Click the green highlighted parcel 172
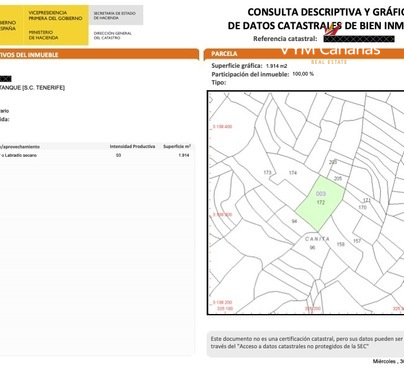The width and height of the screenshot is (404, 370). coord(320,204)
